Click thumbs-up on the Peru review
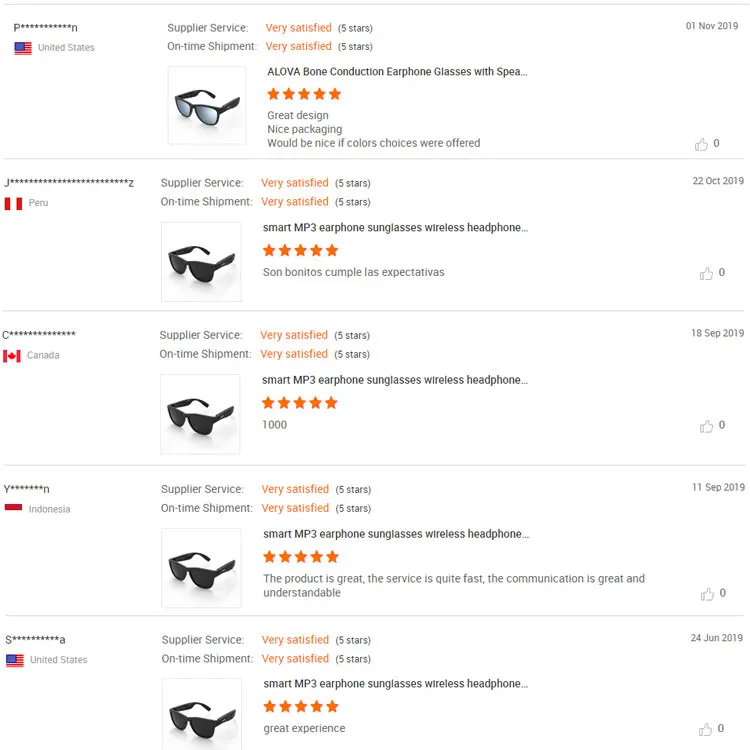Image resolution: width=750 pixels, height=750 pixels. 707,273
